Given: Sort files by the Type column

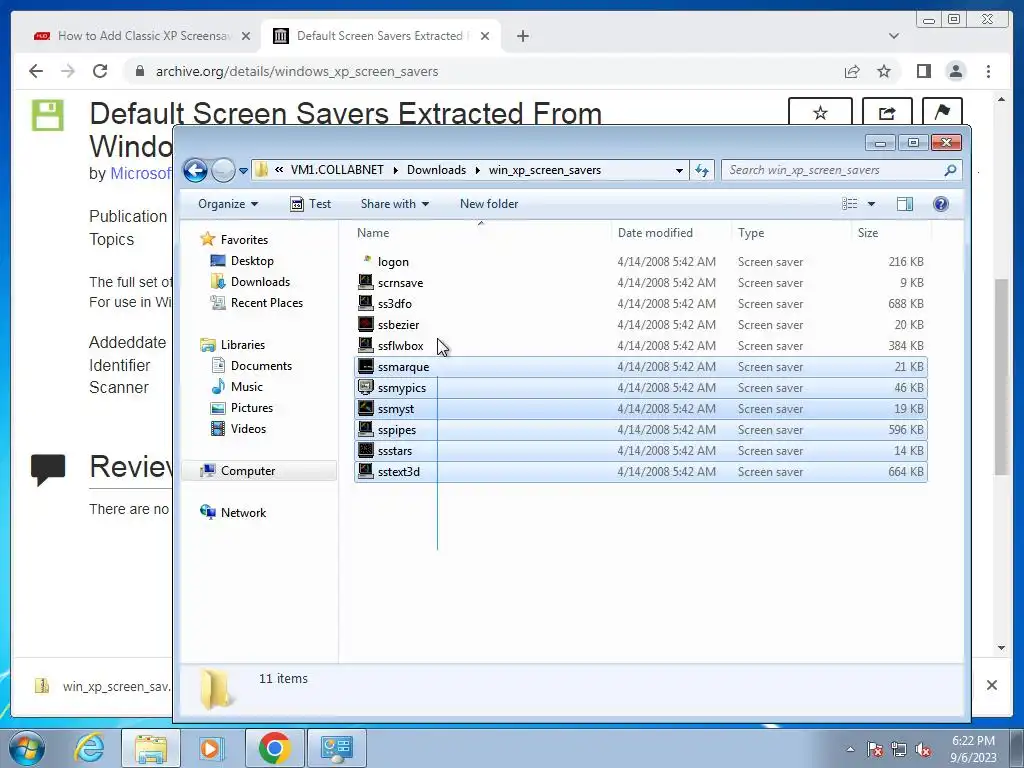Looking at the screenshot, I should pos(751,232).
